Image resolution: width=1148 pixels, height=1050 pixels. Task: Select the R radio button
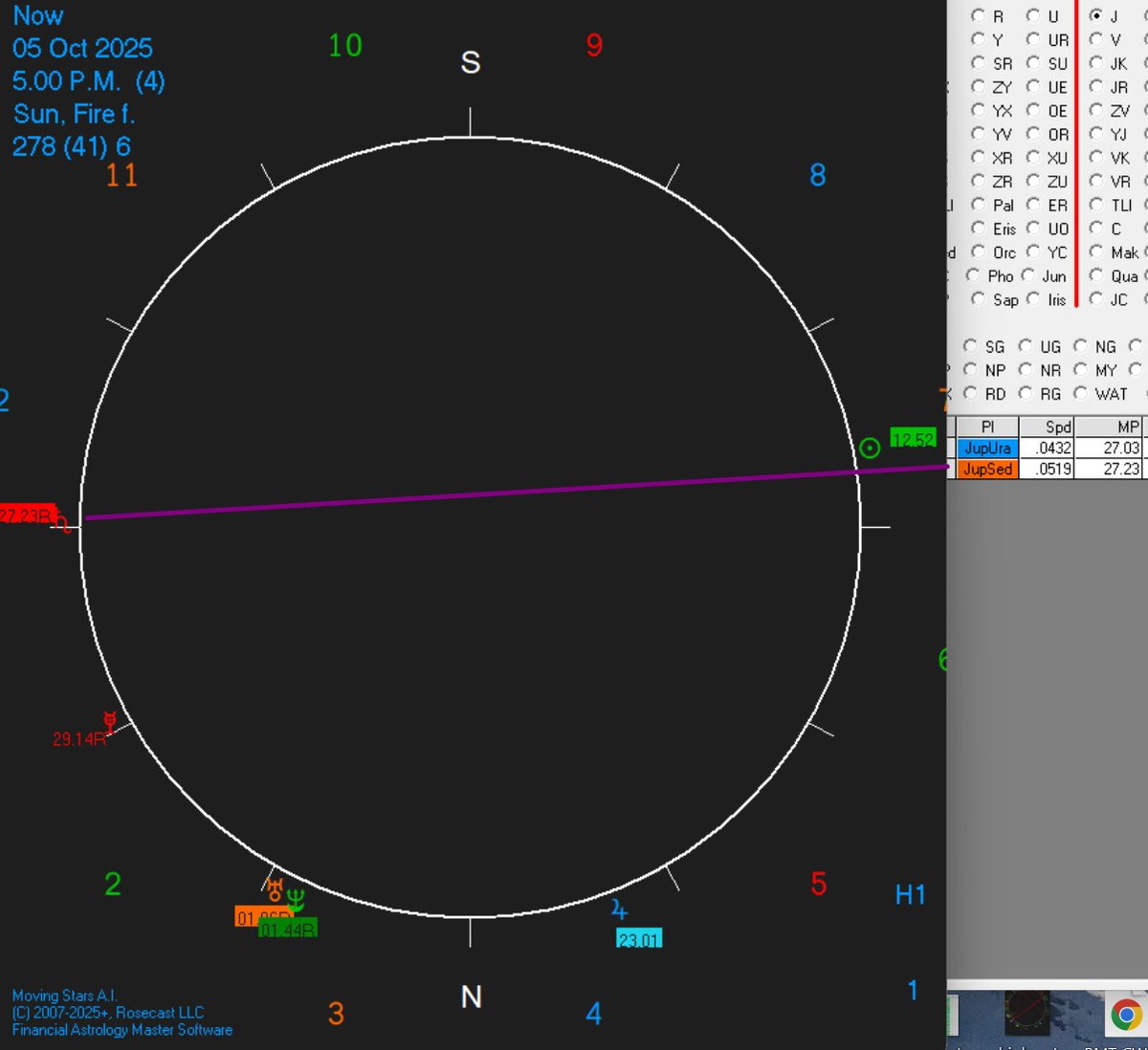[x=978, y=15]
